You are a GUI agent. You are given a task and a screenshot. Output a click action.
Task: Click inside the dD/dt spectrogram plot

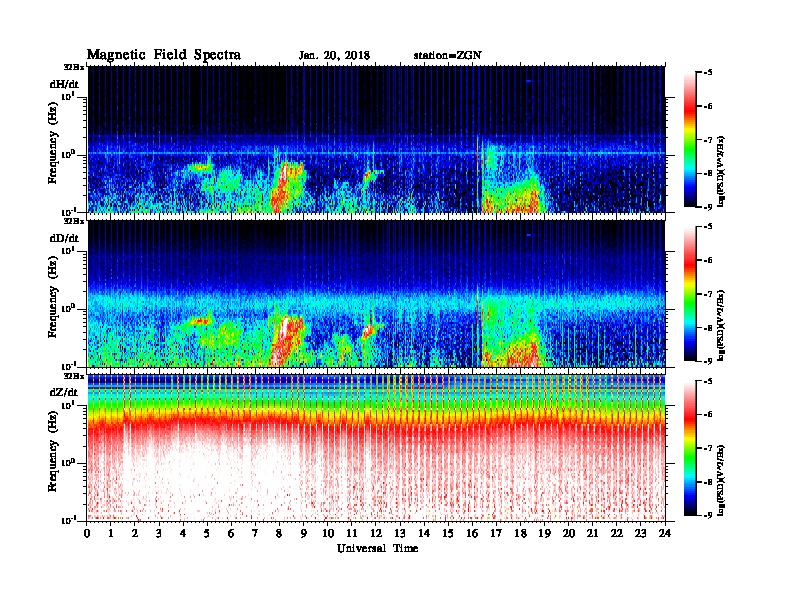click(x=376, y=294)
